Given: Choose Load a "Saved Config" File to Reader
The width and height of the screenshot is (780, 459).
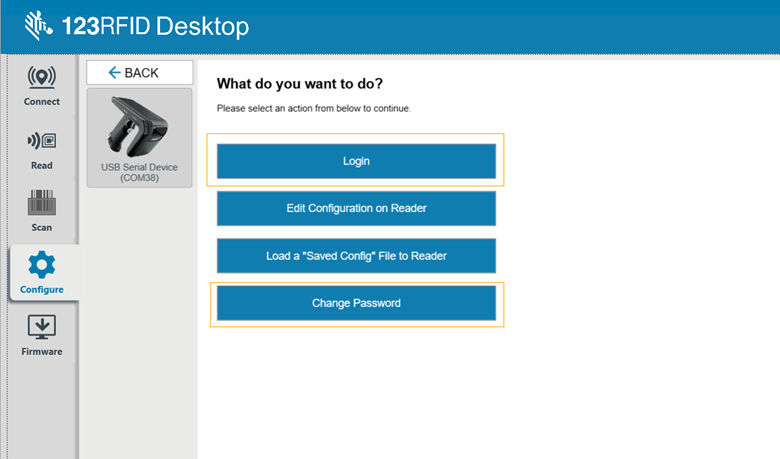Looking at the screenshot, I should pos(356,256).
